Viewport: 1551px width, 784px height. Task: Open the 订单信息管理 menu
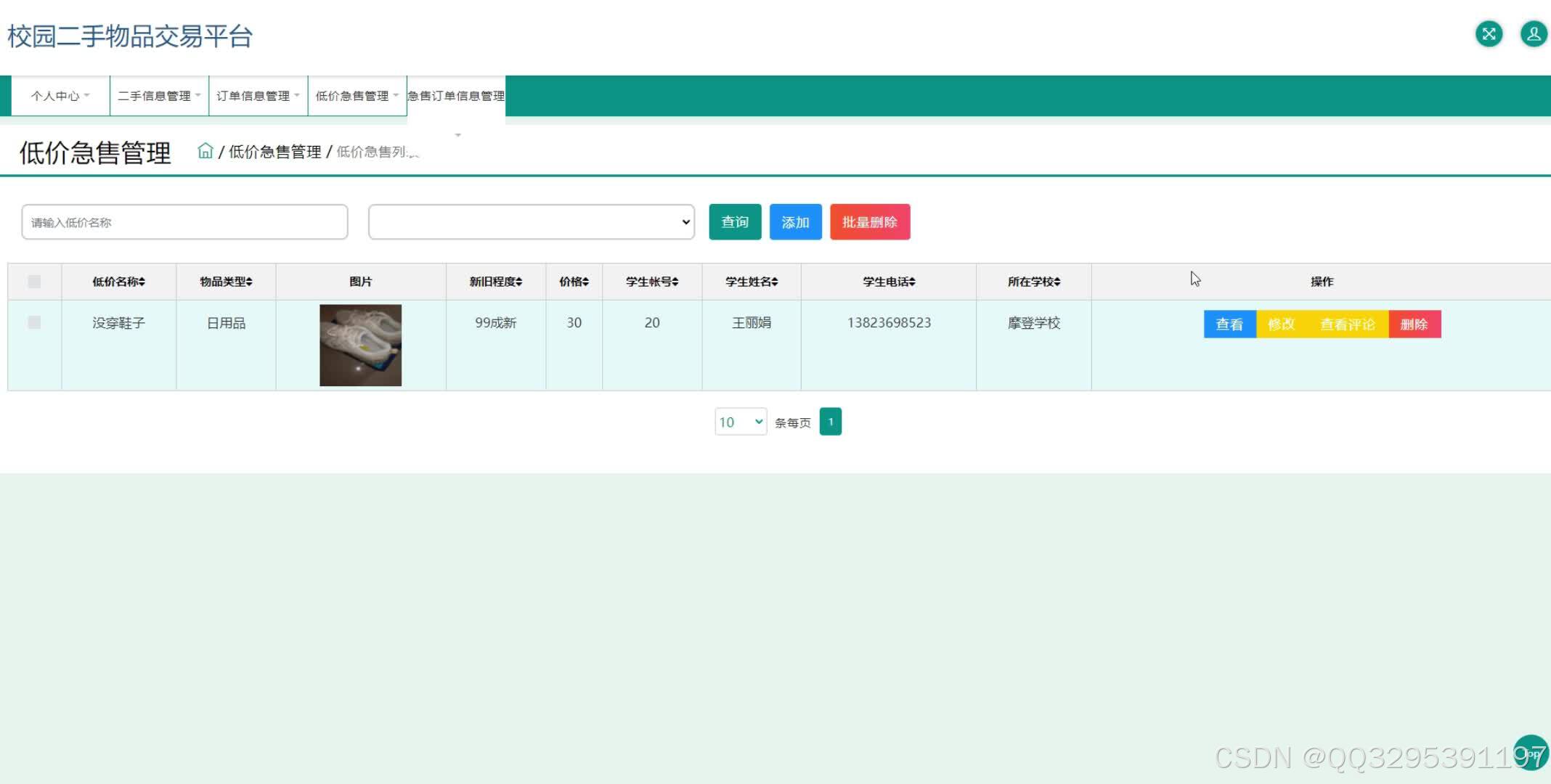pos(258,96)
